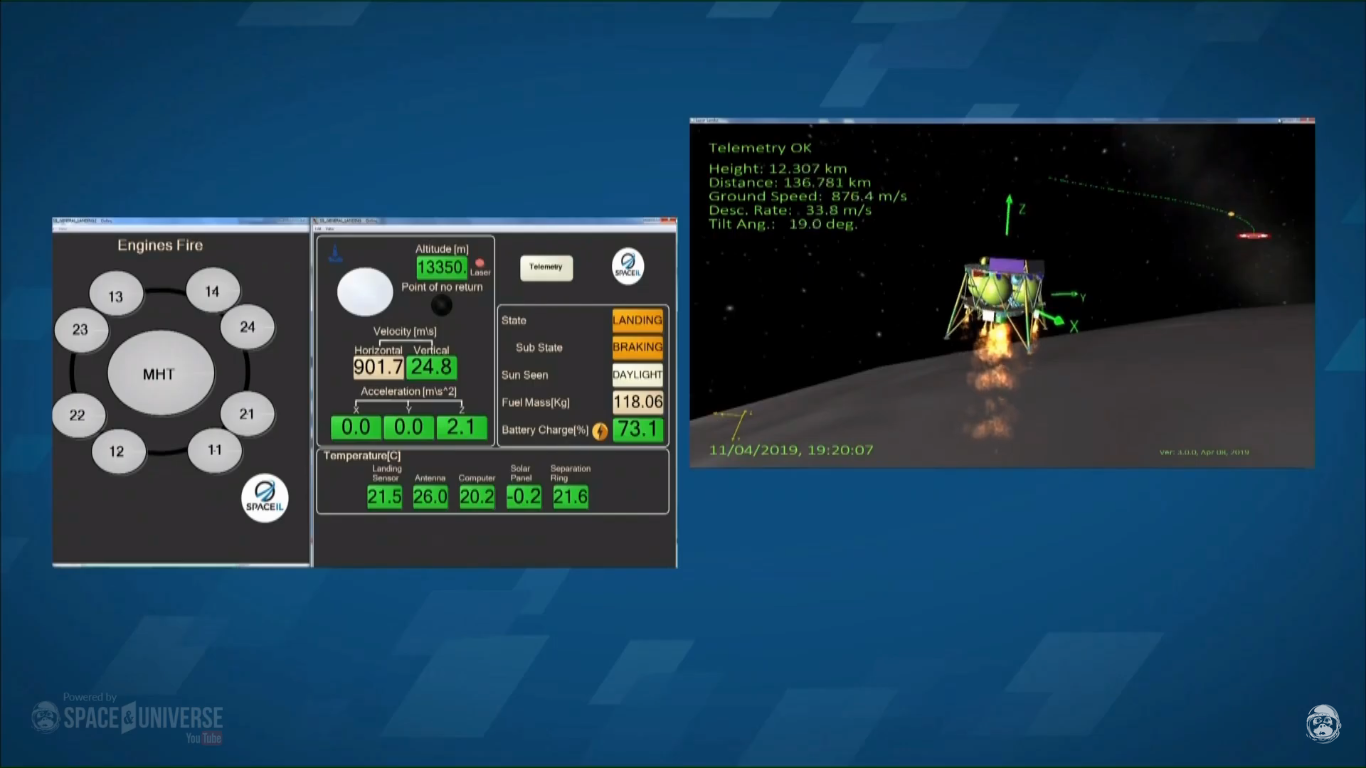Click the Point of no return label

pos(442,287)
